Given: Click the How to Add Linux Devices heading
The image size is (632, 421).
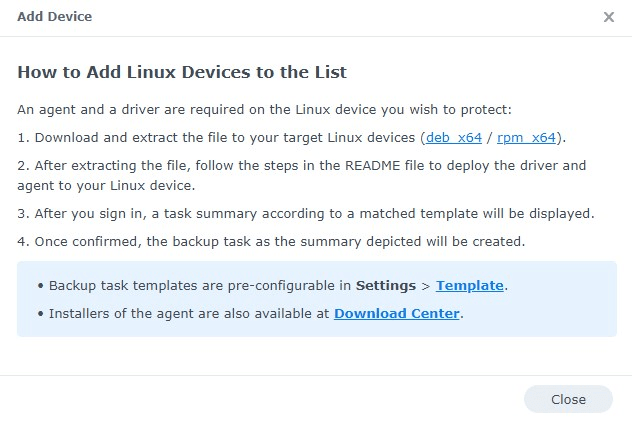Looking at the screenshot, I should click(x=182, y=72).
